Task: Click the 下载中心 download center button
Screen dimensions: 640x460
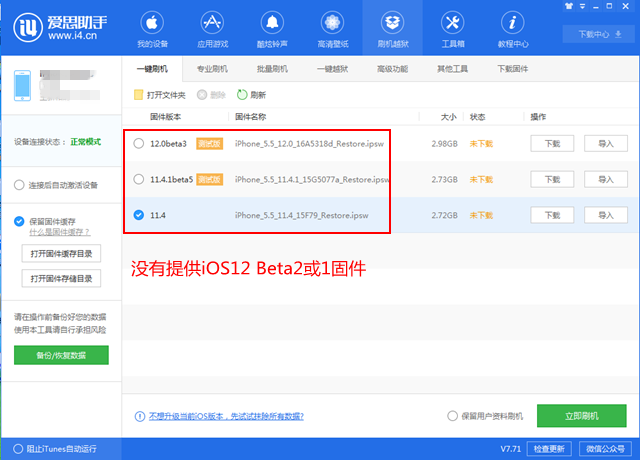Action: [x=599, y=34]
